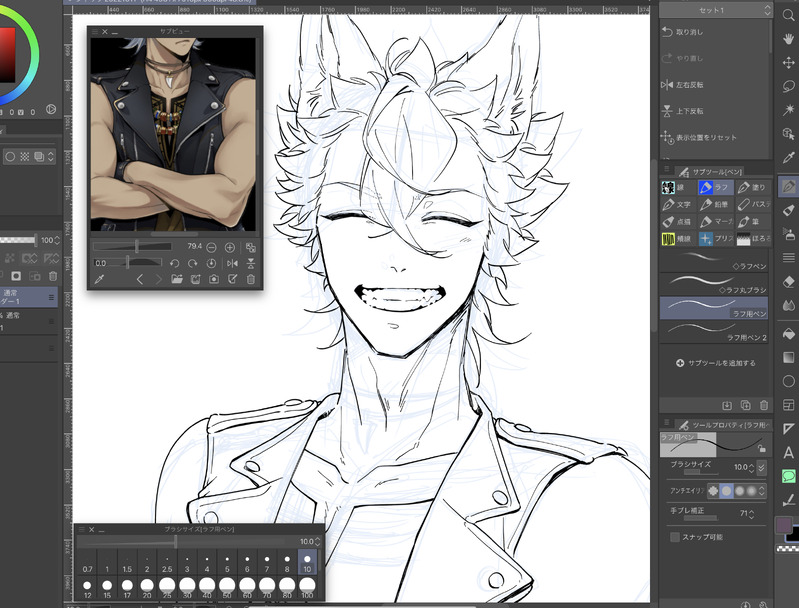
Task: Select the second anti-aliasing level
Action: click(x=726, y=491)
